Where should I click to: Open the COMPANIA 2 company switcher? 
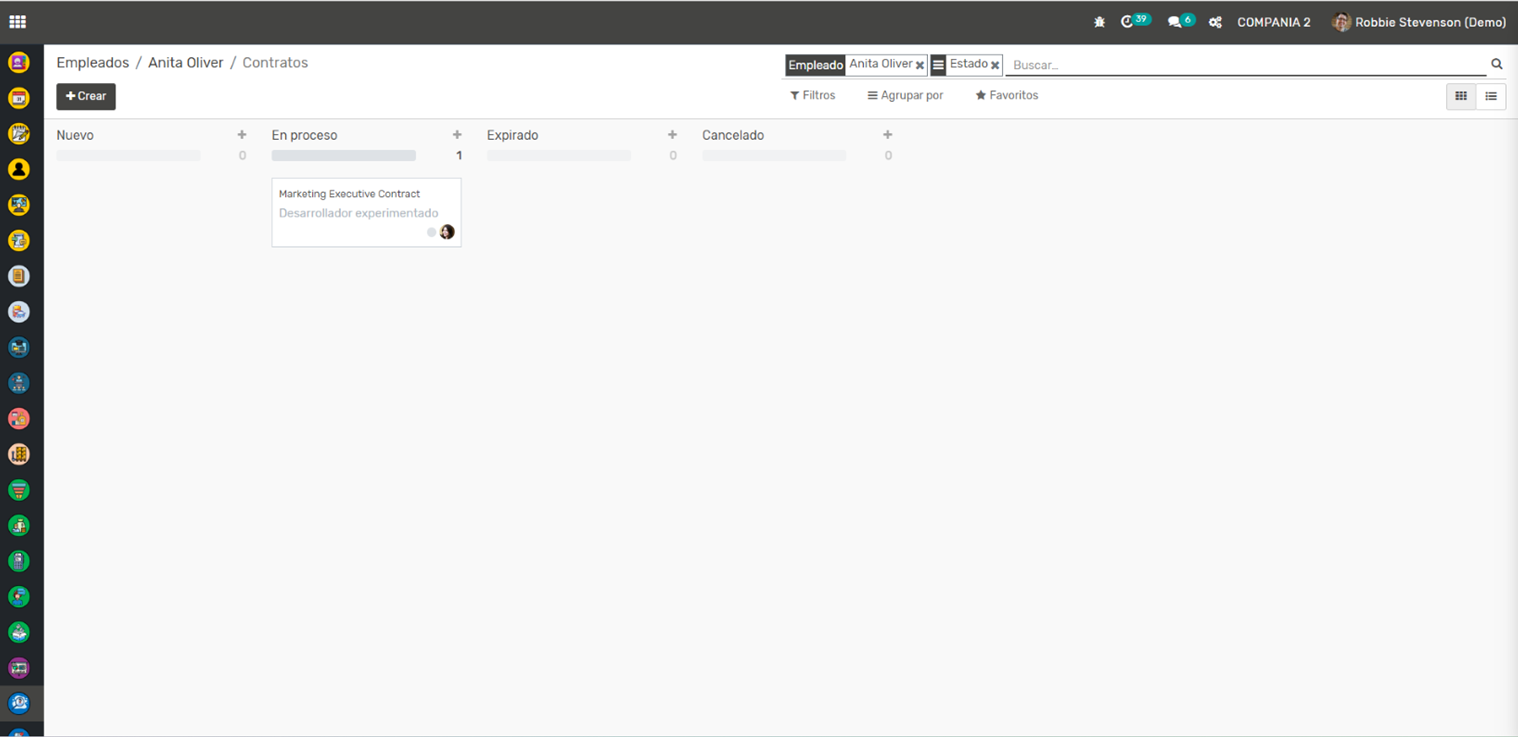(1273, 22)
